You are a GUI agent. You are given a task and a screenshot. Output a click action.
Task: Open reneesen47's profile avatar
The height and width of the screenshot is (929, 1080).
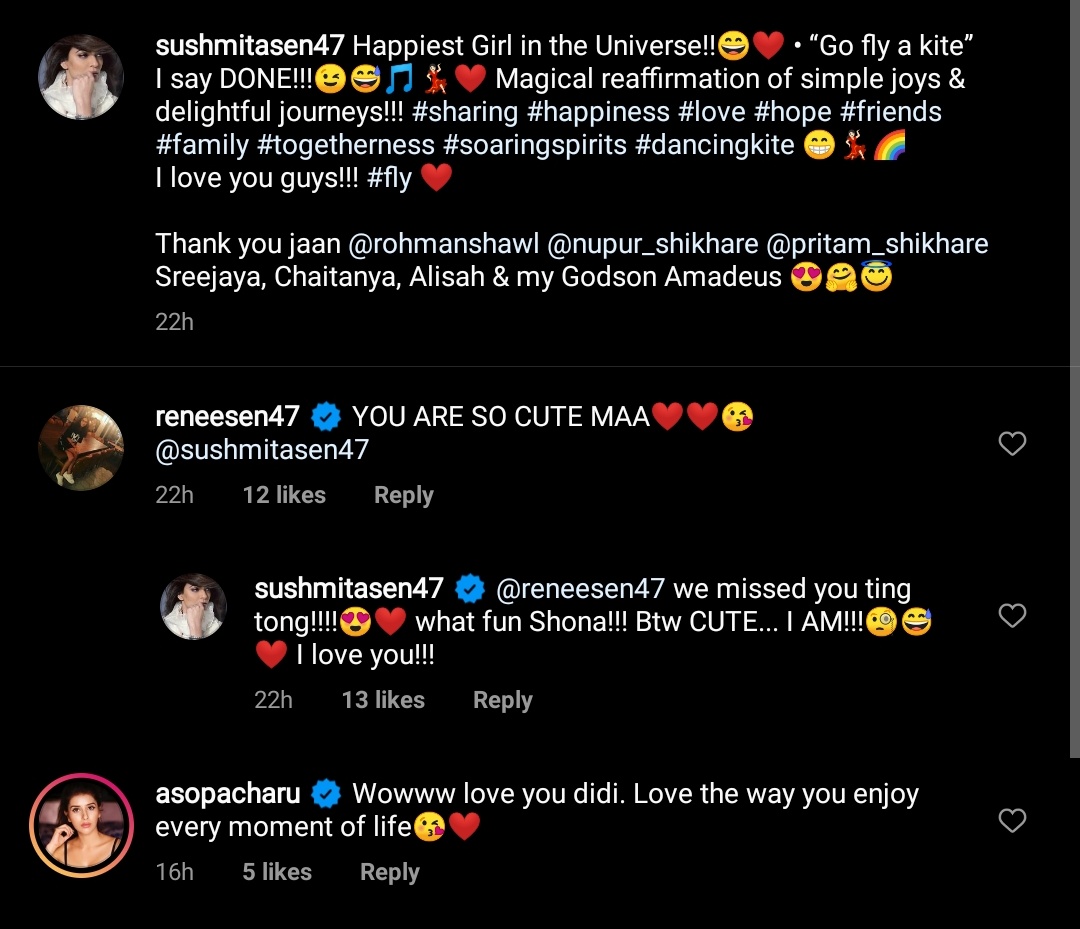(x=81, y=448)
